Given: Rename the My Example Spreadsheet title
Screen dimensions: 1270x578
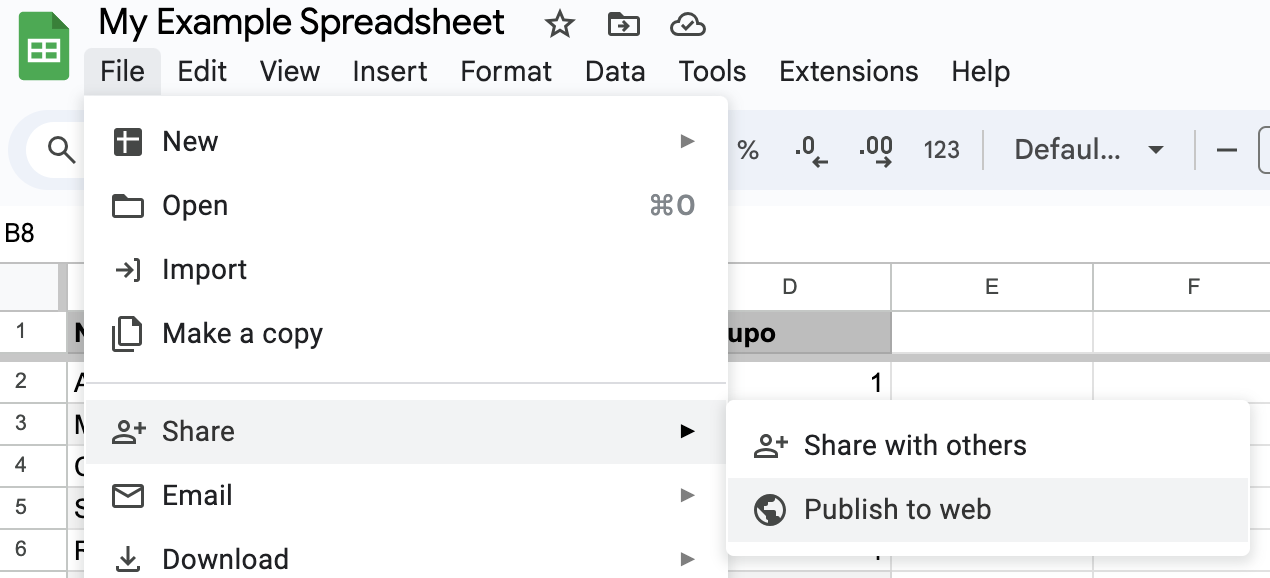Looking at the screenshot, I should click(x=302, y=22).
